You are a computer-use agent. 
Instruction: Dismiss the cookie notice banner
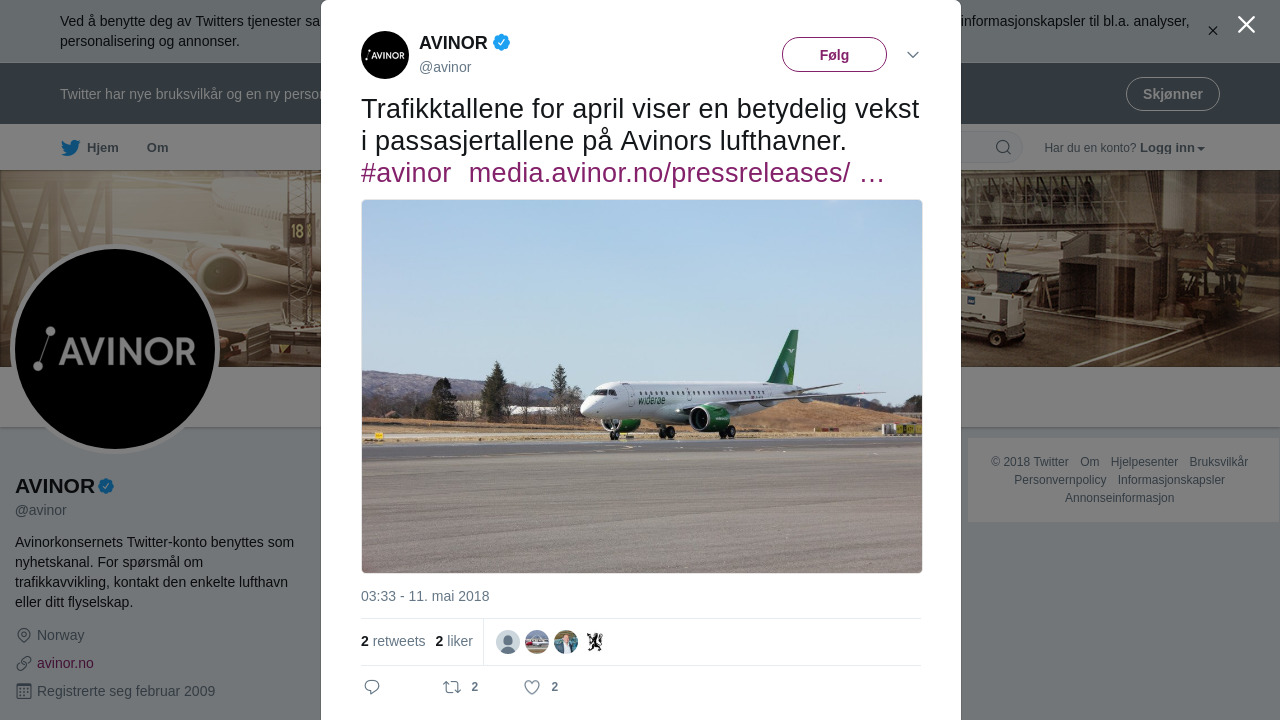click(1212, 31)
